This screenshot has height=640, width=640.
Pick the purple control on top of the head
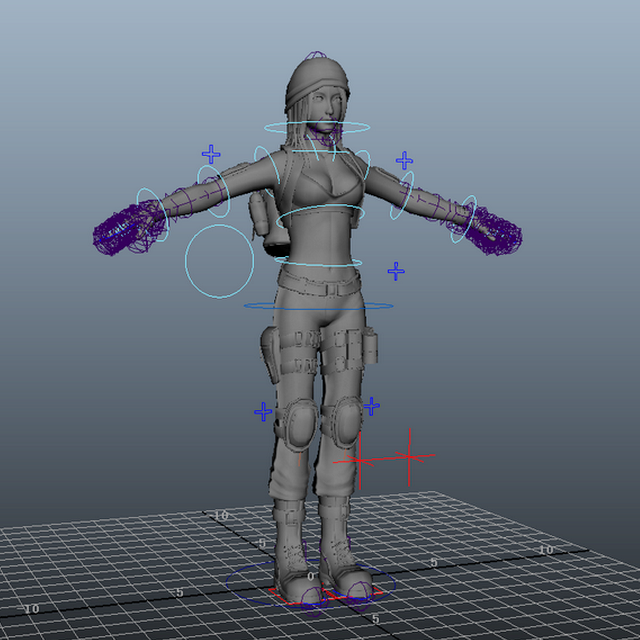coord(316,55)
